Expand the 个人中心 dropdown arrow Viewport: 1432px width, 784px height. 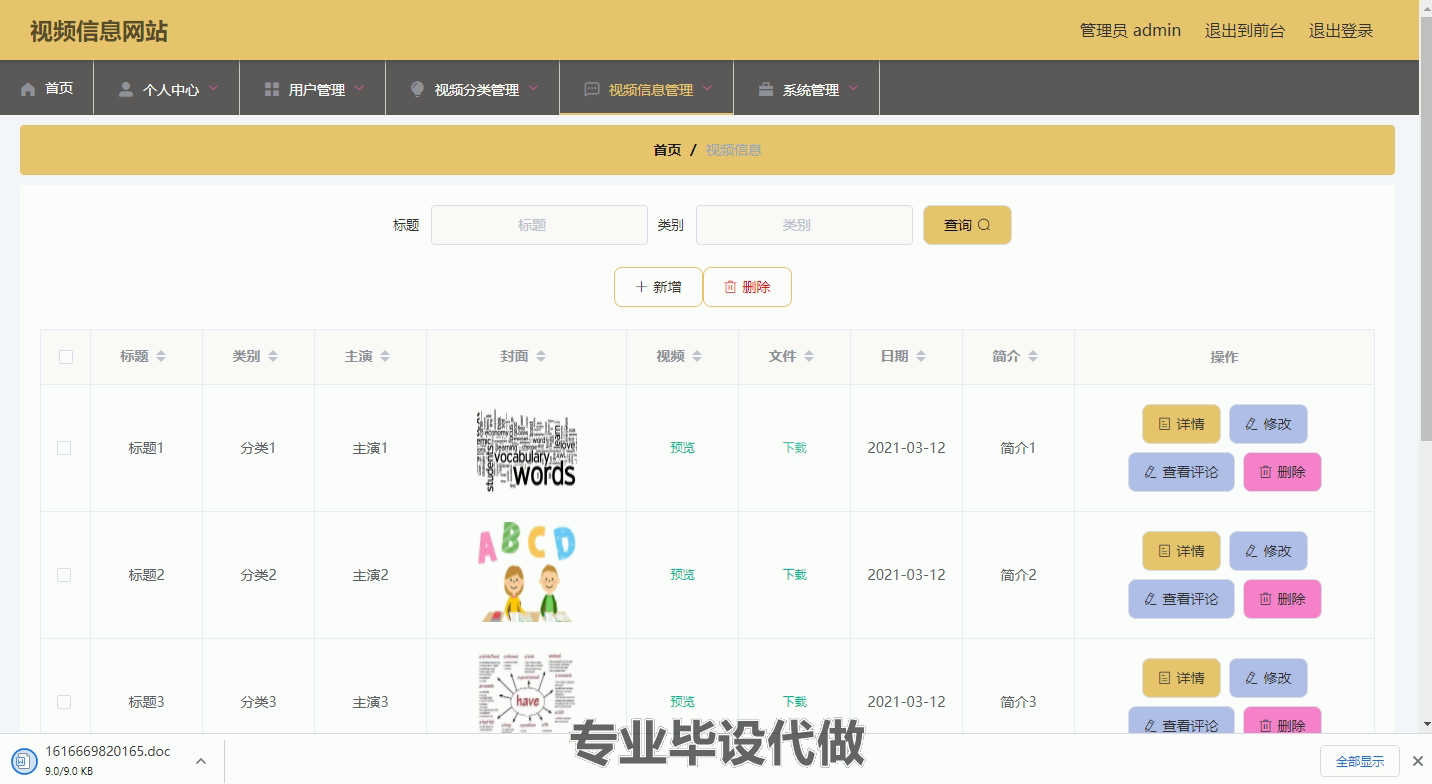pyautogui.click(x=214, y=88)
